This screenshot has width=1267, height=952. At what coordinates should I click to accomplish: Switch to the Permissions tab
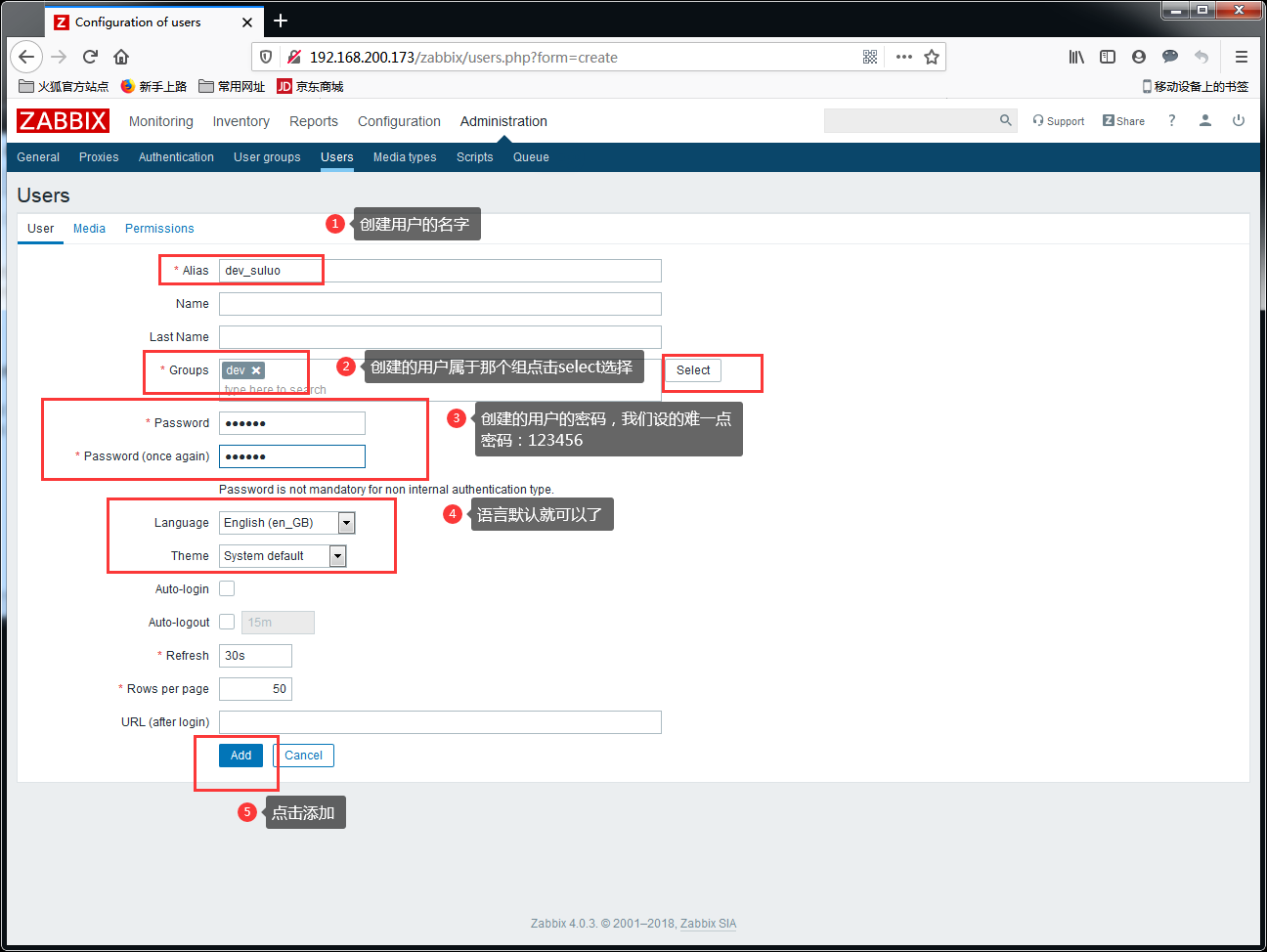(159, 229)
